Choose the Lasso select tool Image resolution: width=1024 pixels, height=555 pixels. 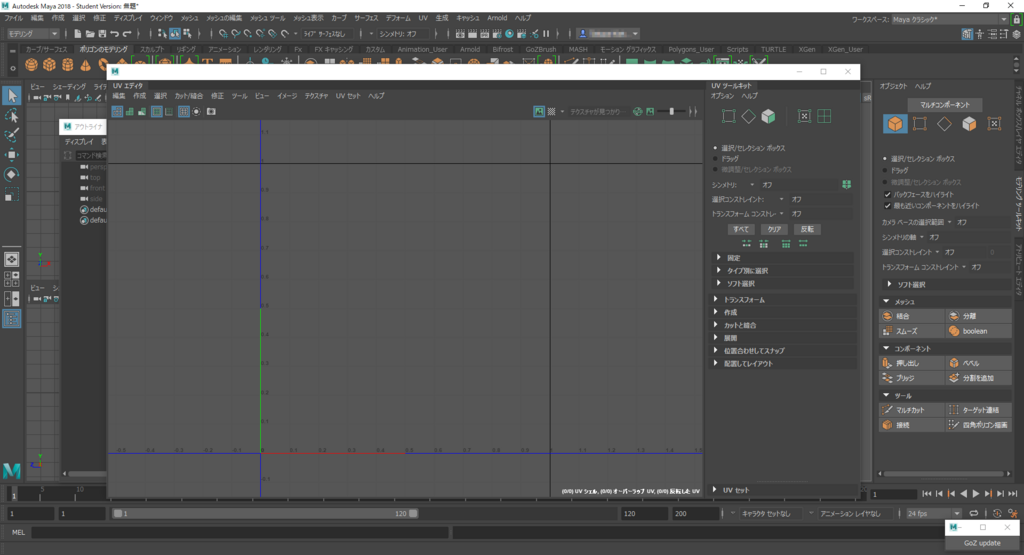tap(12, 116)
